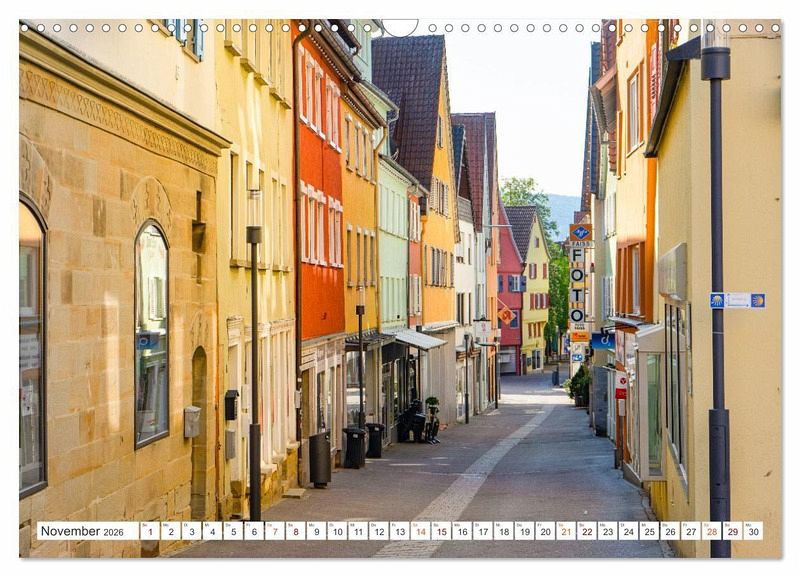Image resolution: width=800 pixels, height=577 pixels.
Task: Click the highlighted 21 date cell
Action: click(x=567, y=531)
